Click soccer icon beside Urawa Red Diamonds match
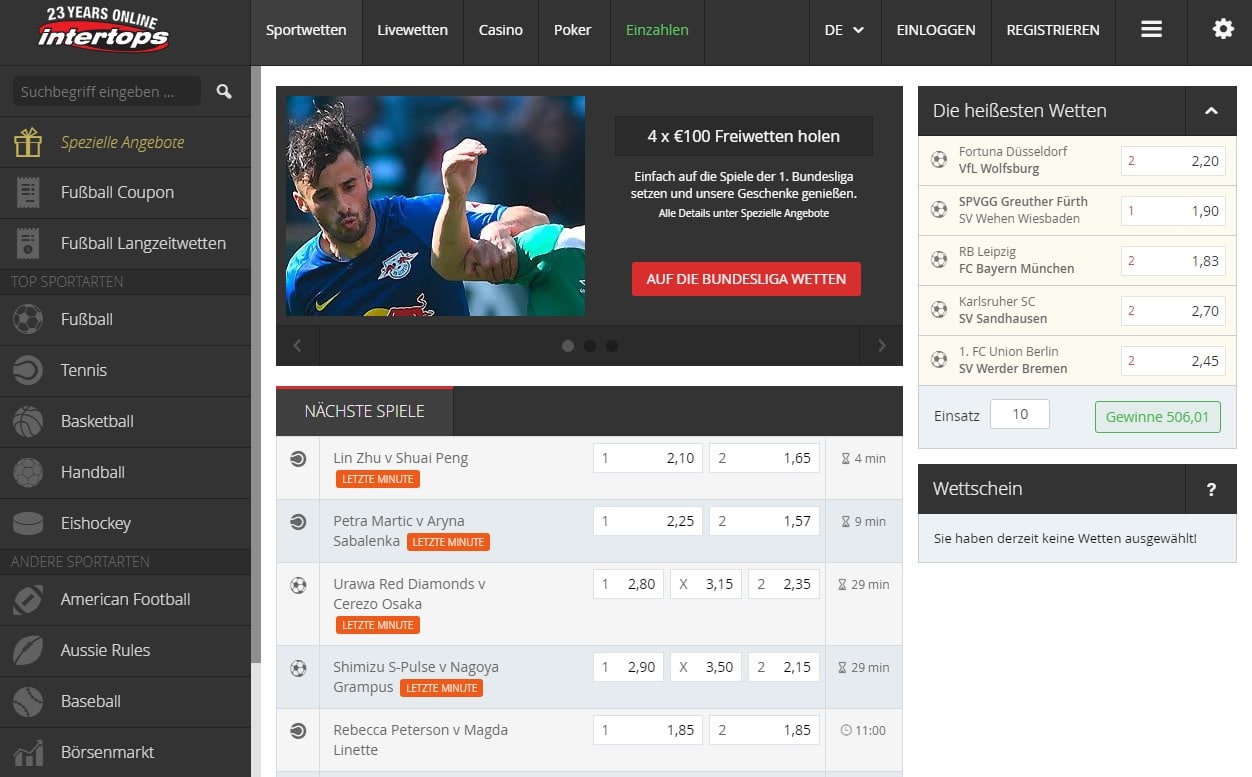 298,586
